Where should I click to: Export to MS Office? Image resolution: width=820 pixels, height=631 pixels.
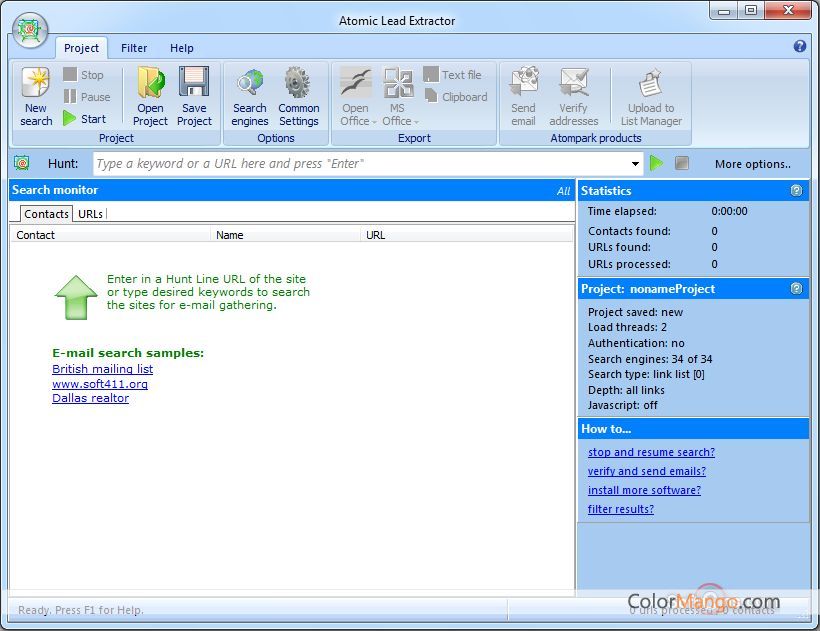pyautogui.click(x=399, y=97)
